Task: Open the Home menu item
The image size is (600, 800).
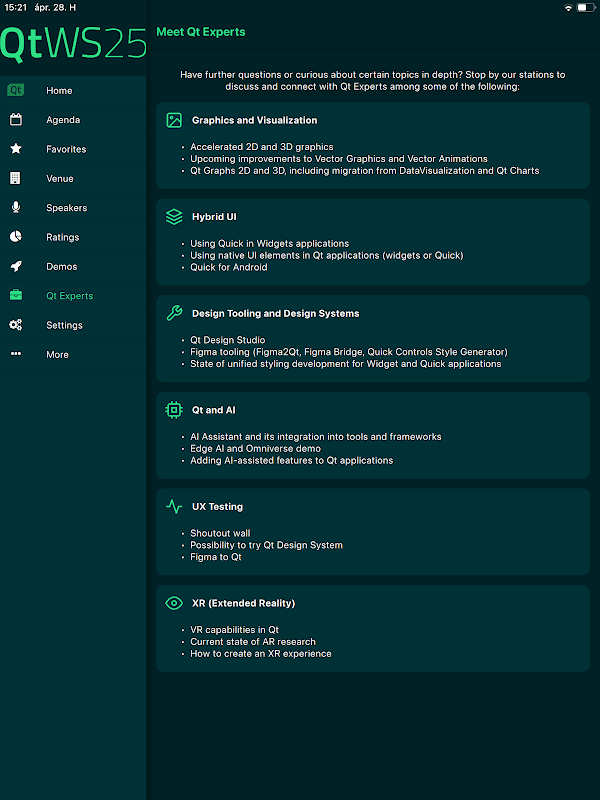Action: 73,90
